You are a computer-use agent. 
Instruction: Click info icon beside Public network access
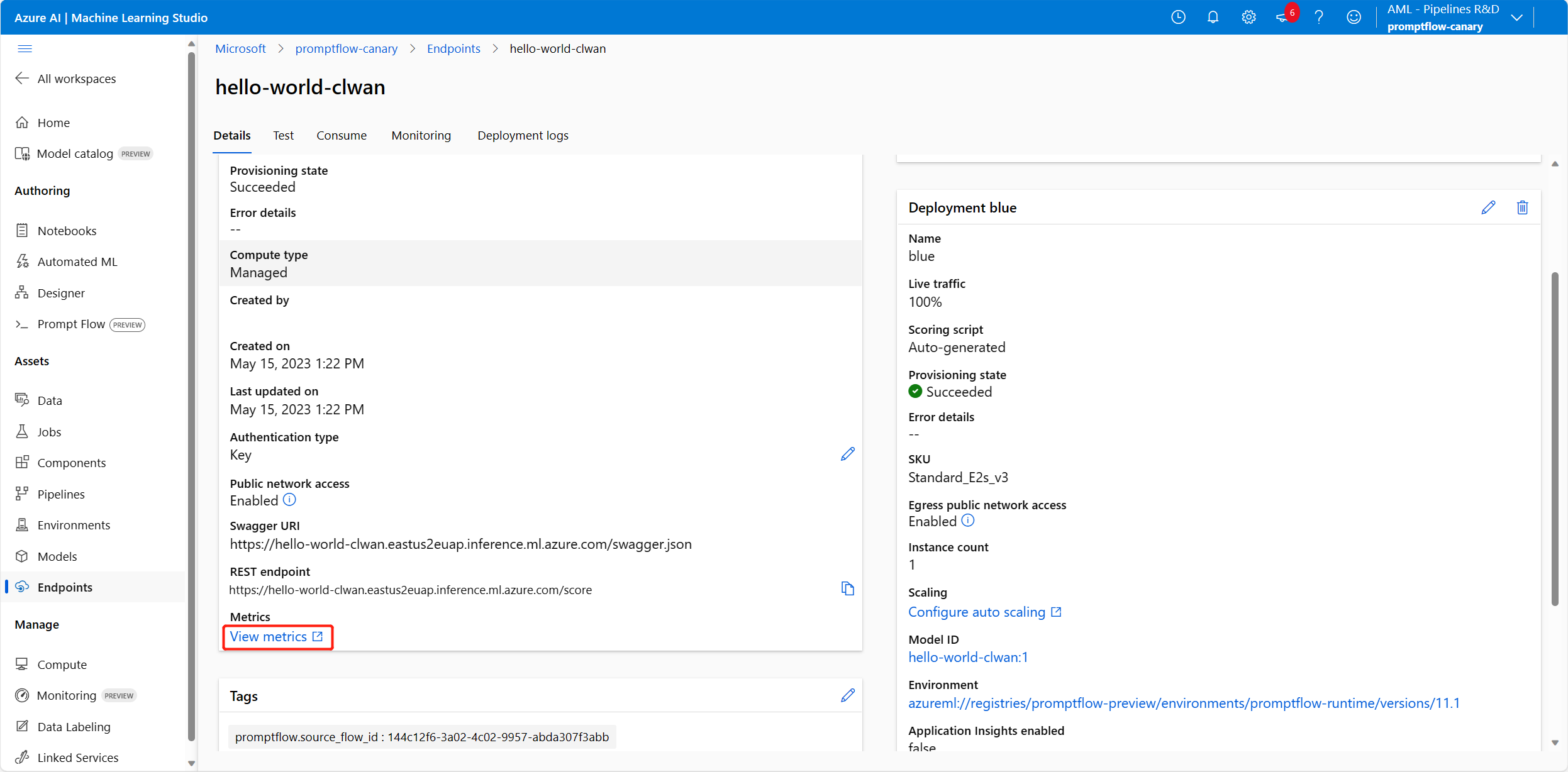[289, 500]
